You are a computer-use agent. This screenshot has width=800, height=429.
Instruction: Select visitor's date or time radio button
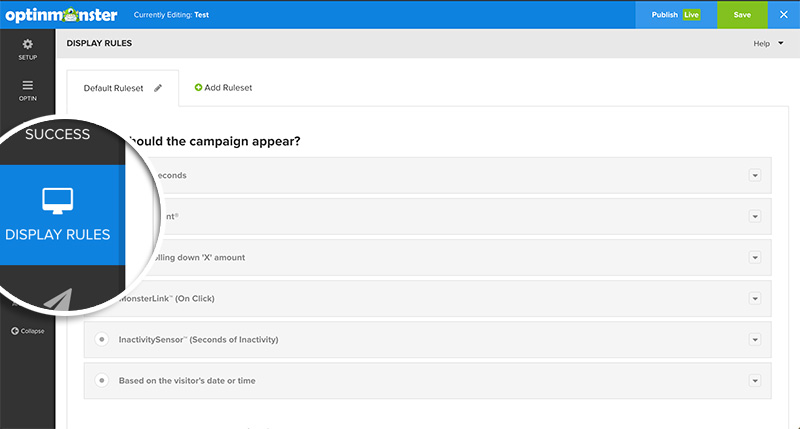click(x=102, y=381)
